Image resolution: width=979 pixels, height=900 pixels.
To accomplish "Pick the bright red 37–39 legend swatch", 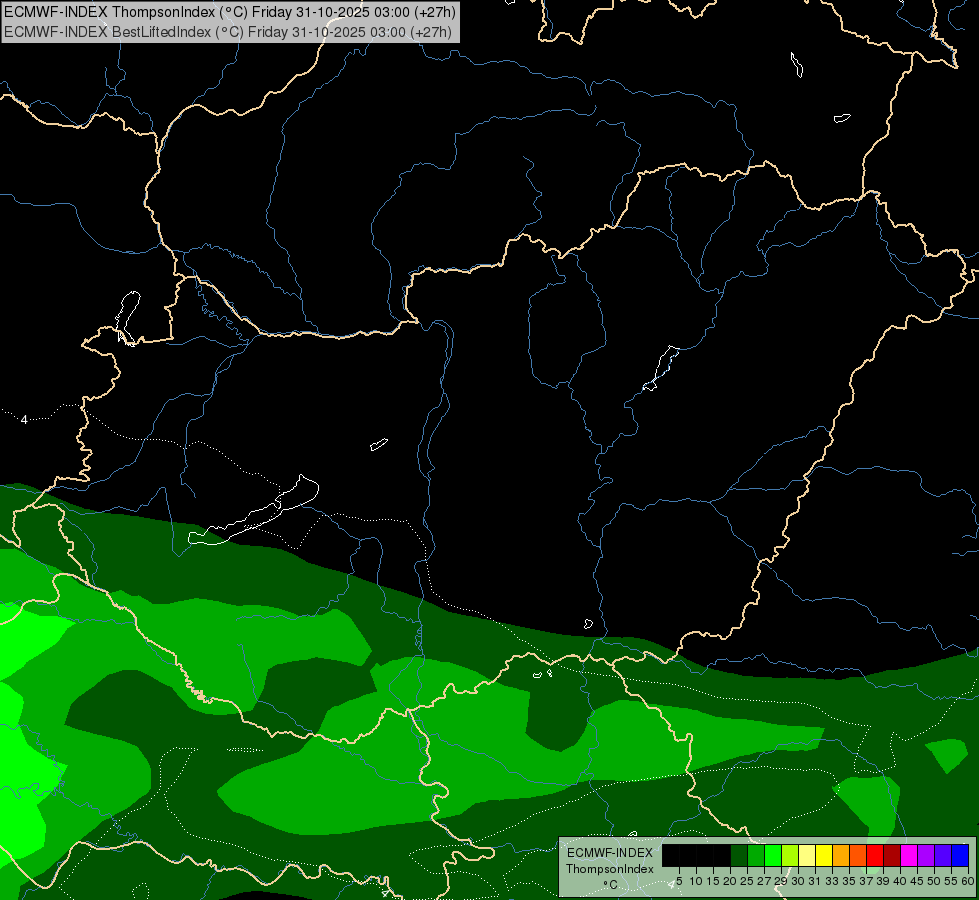I will click(875, 855).
